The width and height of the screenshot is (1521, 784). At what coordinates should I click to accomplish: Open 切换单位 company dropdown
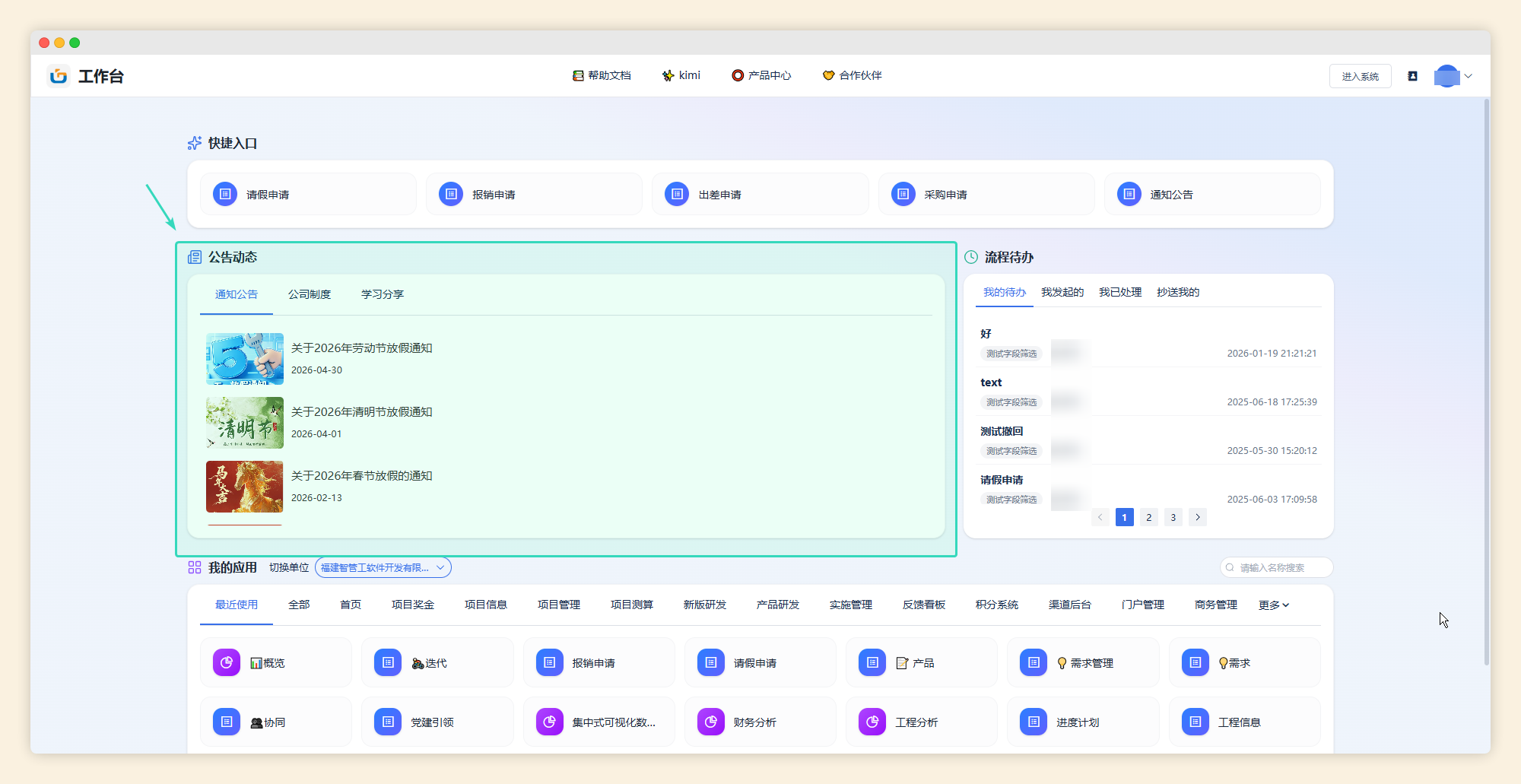[x=383, y=567]
